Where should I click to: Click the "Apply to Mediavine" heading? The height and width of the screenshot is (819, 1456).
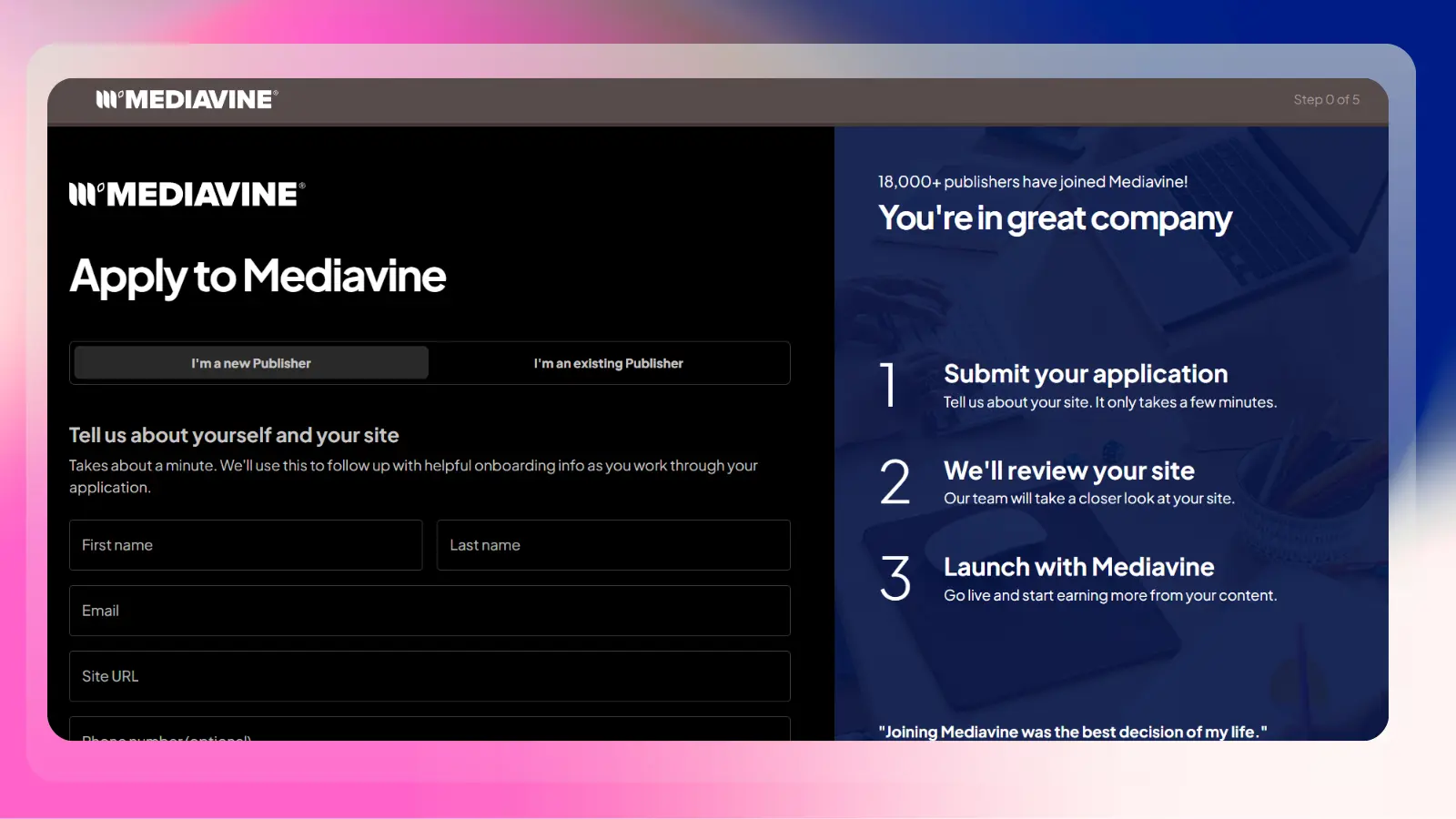(x=258, y=277)
